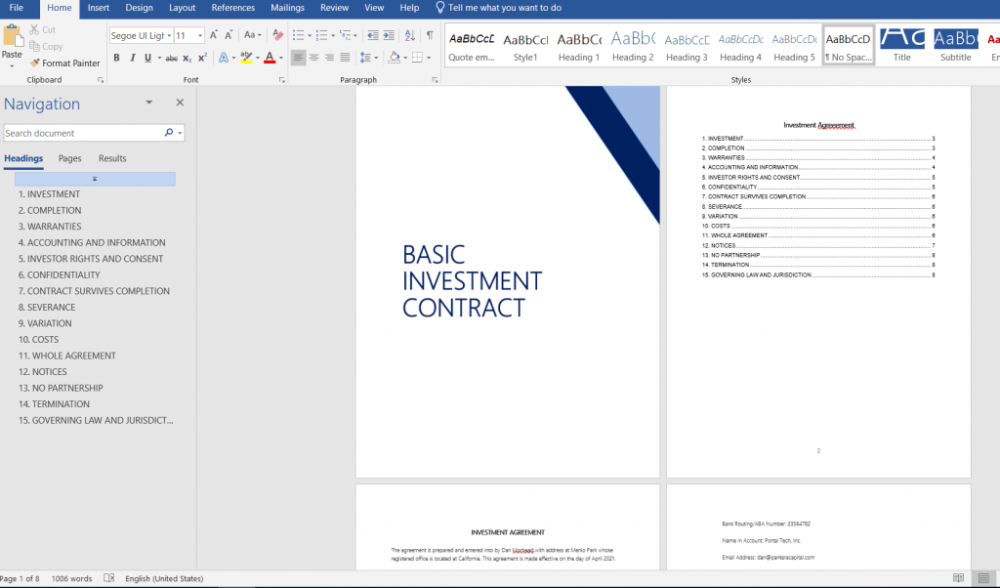Toggle subscript formatting
1000x588 pixels.
186,58
